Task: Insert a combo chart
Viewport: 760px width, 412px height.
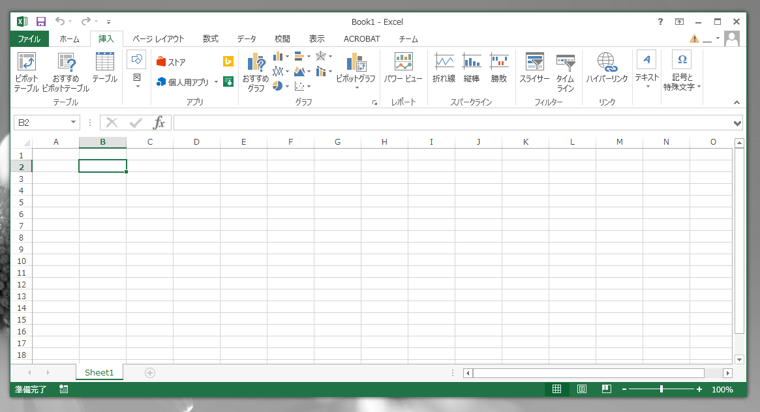Action: [323, 72]
